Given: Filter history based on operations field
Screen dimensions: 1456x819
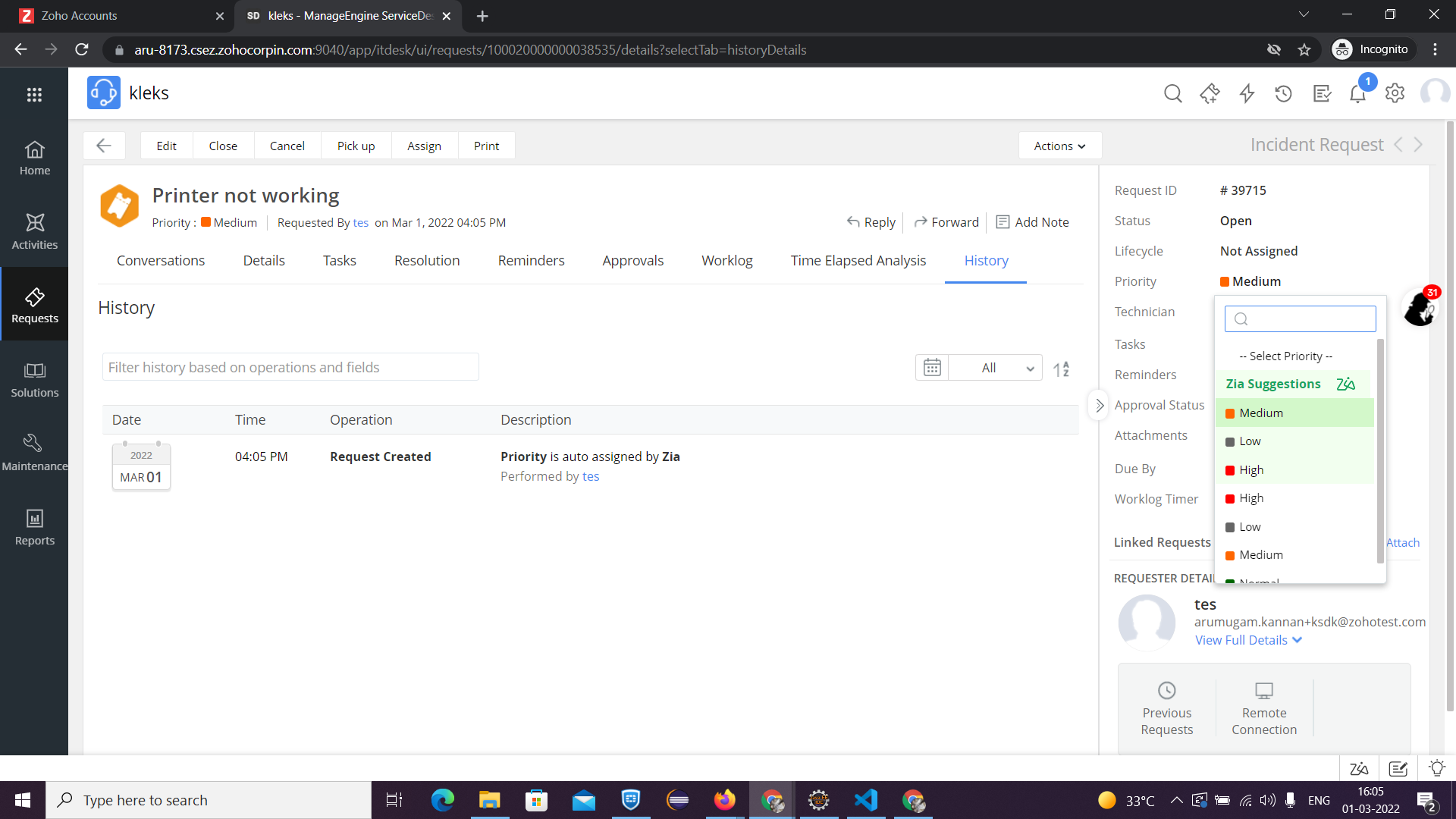Looking at the screenshot, I should 289,367.
